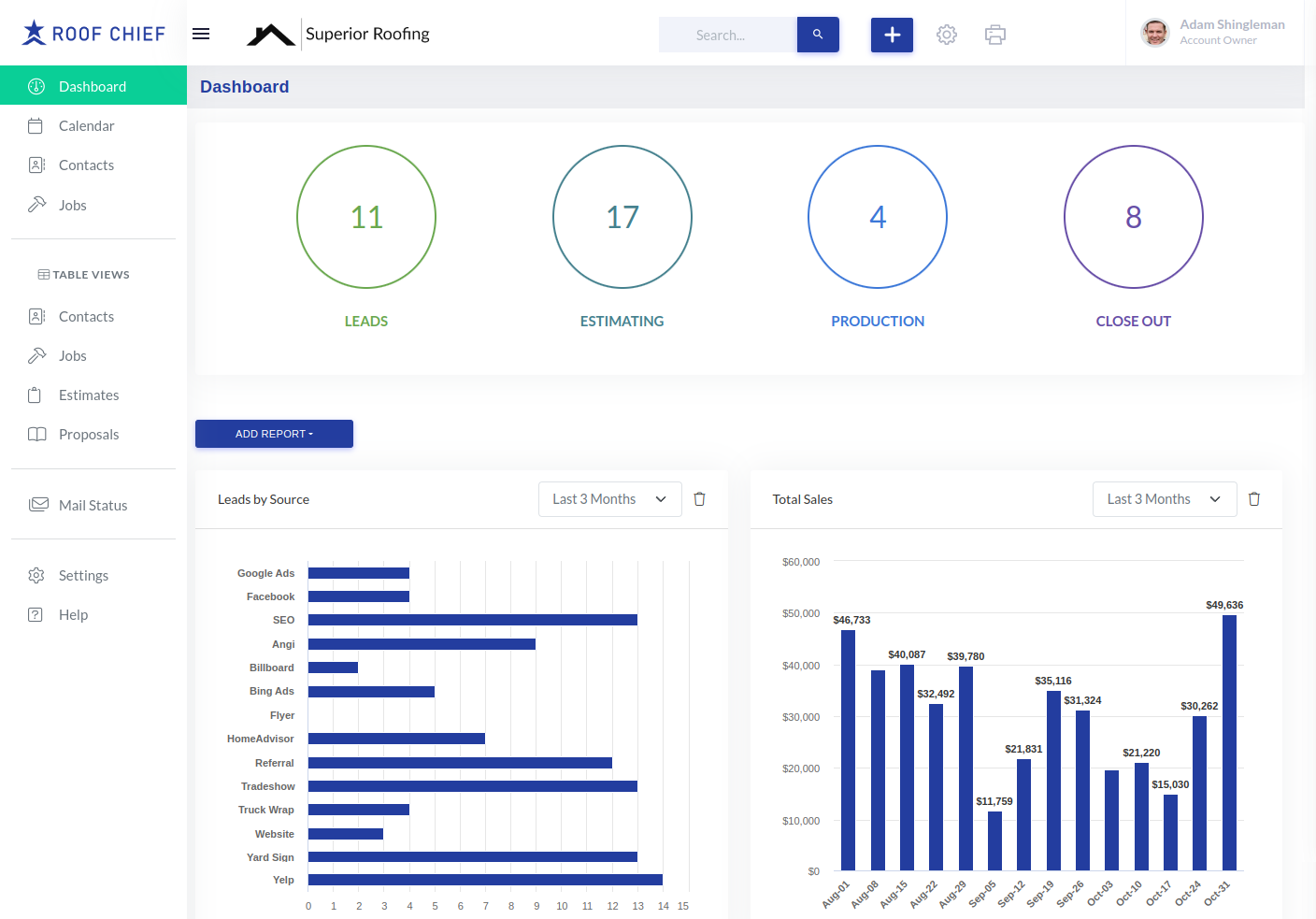Open Total Sales Last 3 Months dropdown
1316x919 pixels.
pos(1165,499)
